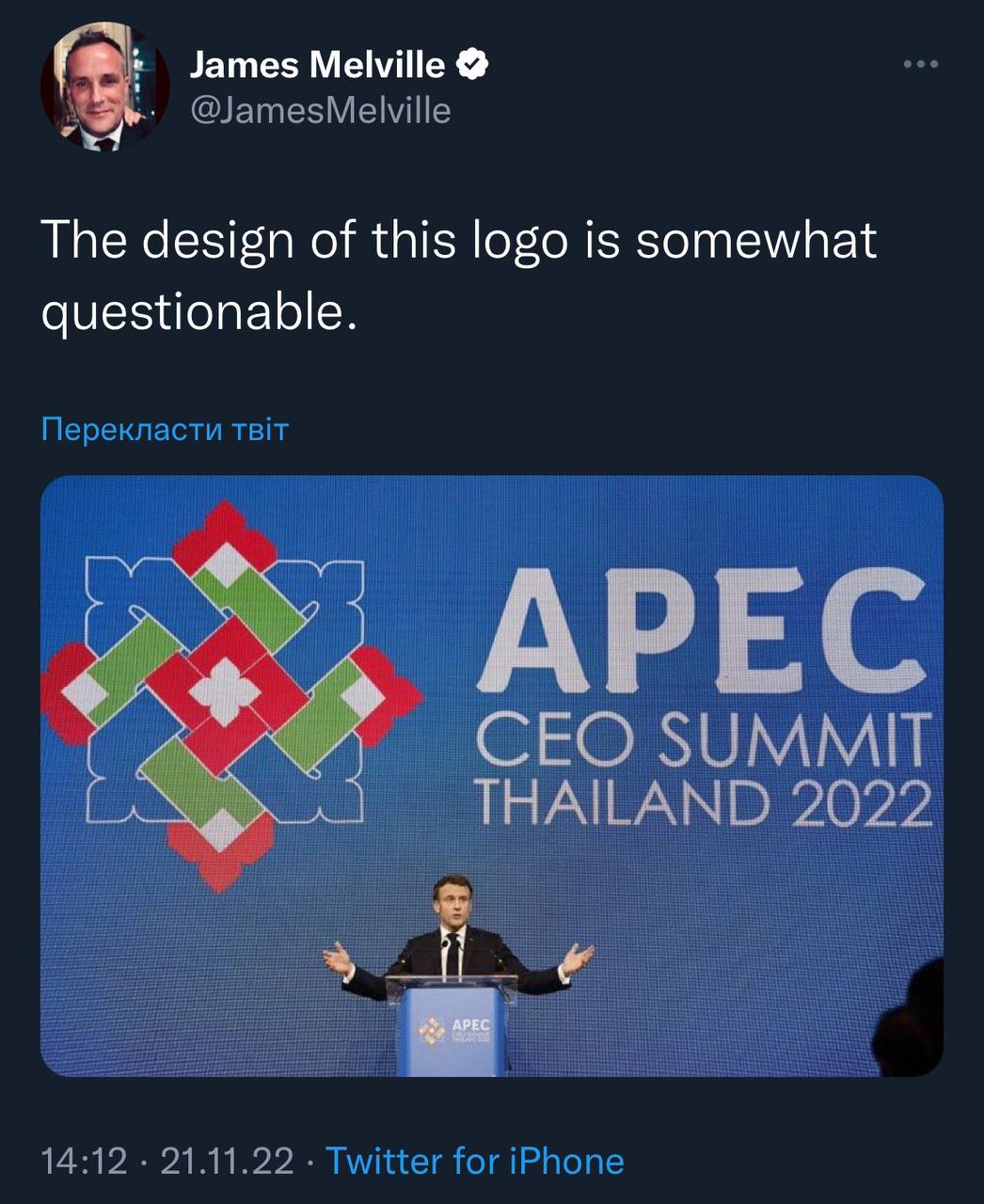Click the blue verified badge

coord(472,65)
